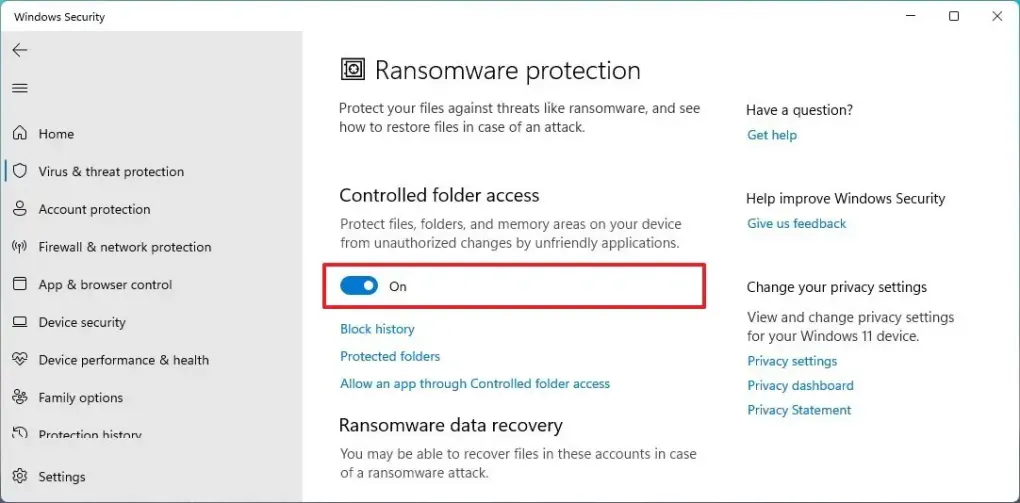Click the Device security laptop icon
Screen dimensions: 1020x503
[20, 322]
